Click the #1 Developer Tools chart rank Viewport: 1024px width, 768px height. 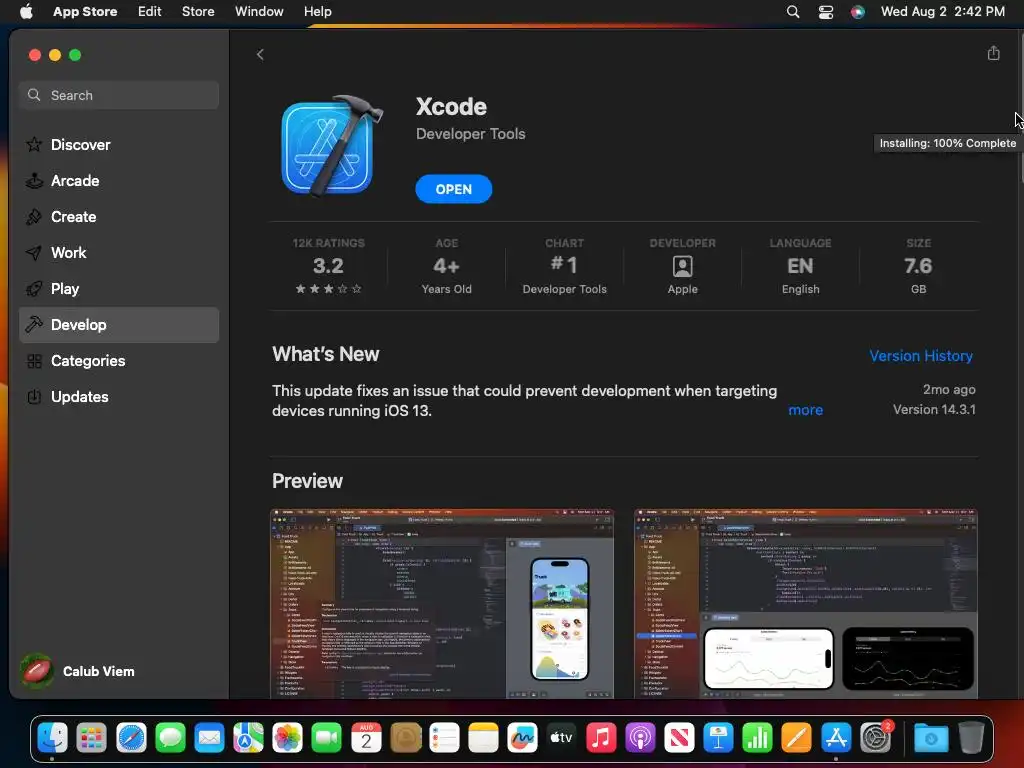(564, 266)
